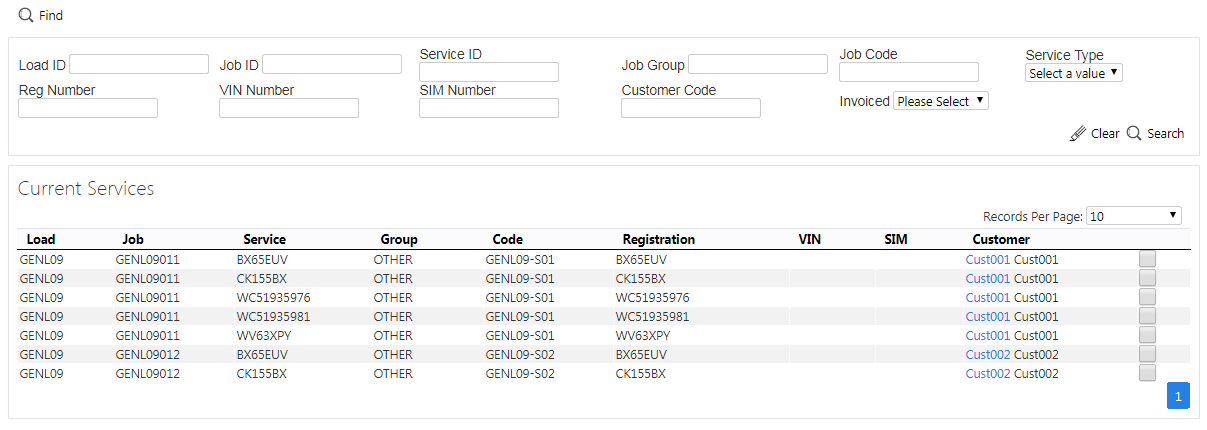Sort by Customer column header
Image resolution: width=1207 pixels, height=430 pixels.
(x=1001, y=239)
